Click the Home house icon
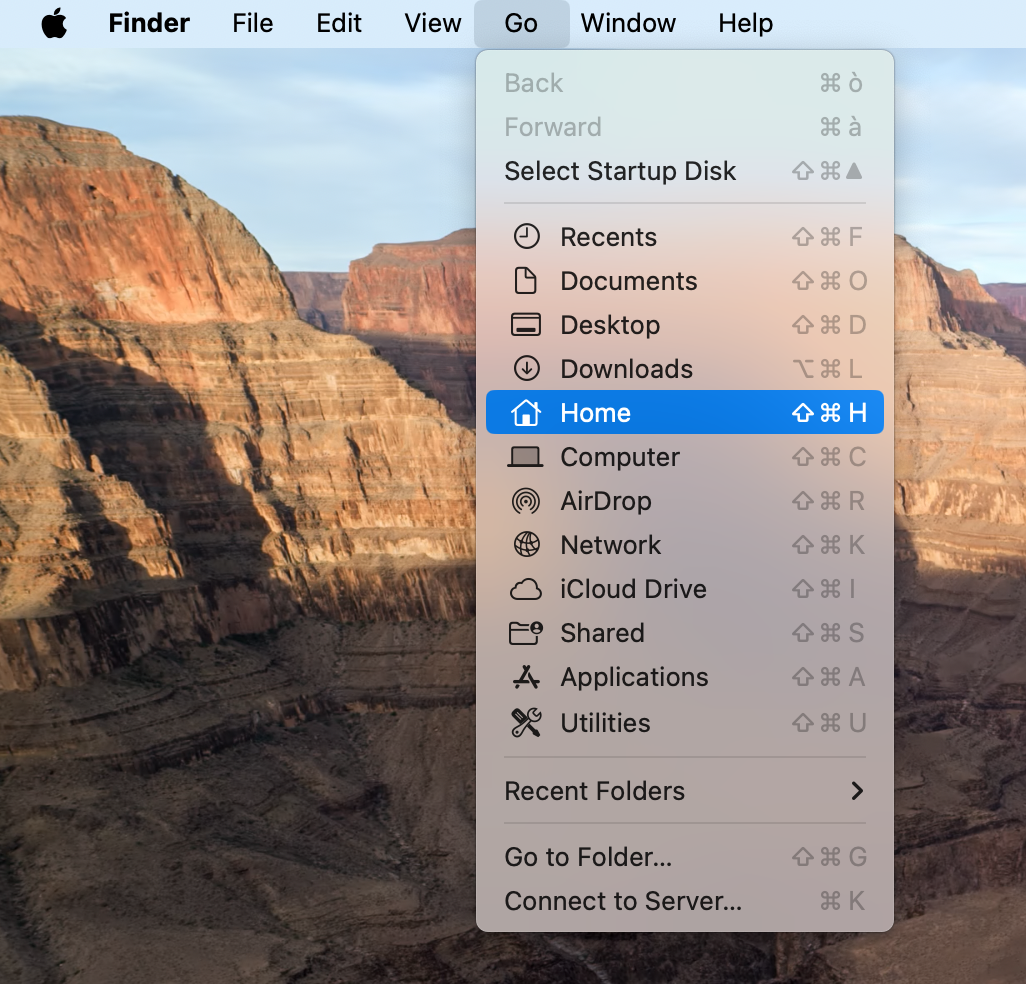Viewport: 1026px width, 984px height. (x=526, y=412)
